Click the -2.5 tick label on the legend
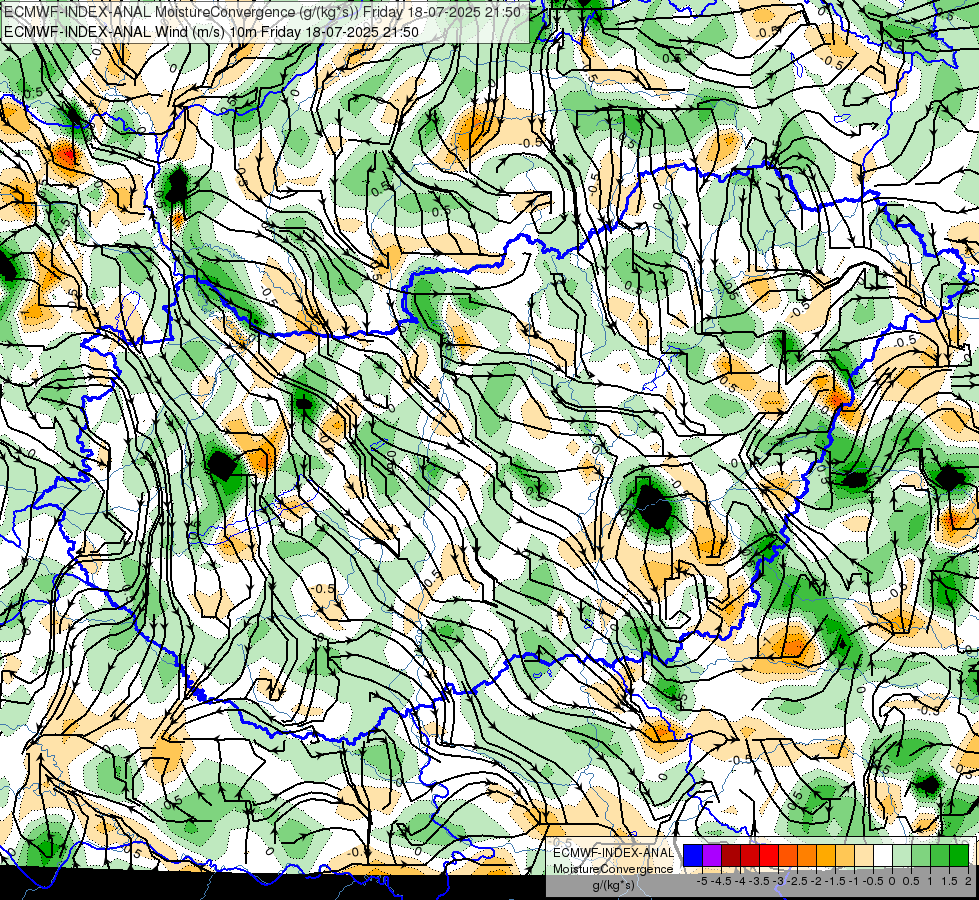 [x=797, y=881]
